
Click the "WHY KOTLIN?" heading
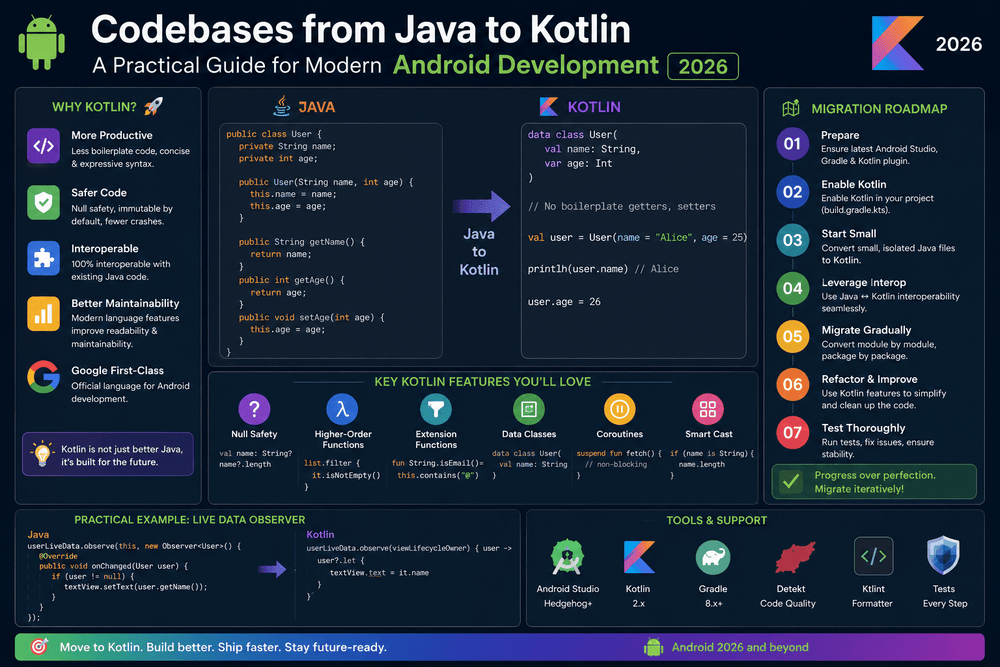pos(94,107)
